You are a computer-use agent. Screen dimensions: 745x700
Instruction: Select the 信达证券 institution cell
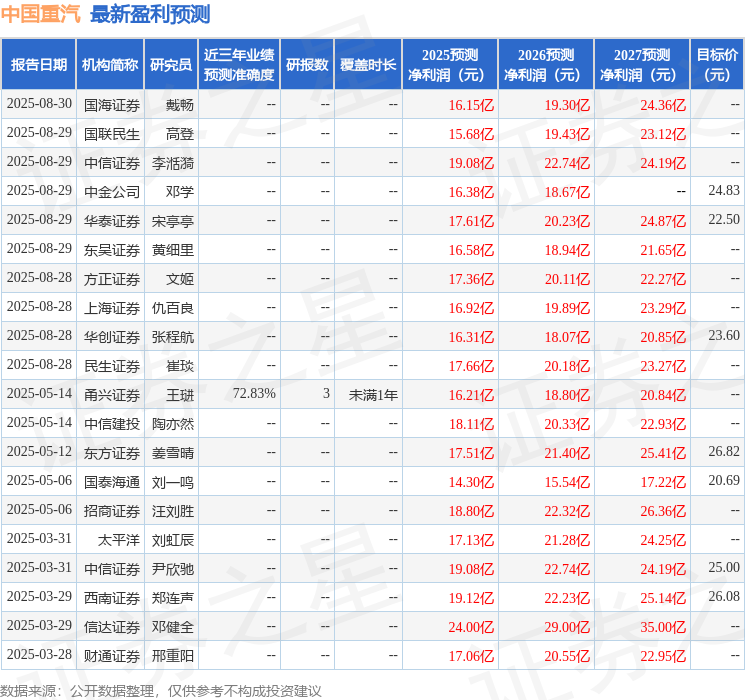coord(112,627)
